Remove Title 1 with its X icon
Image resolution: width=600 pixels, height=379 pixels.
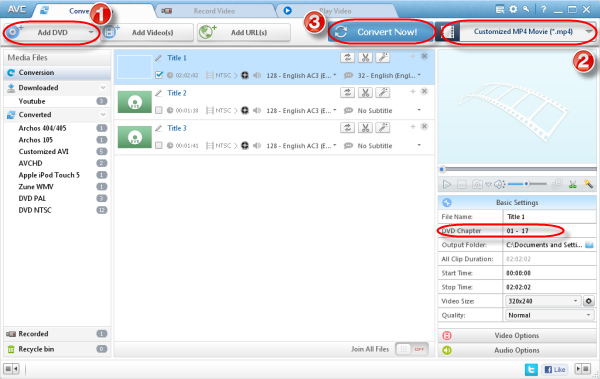click(x=424, y=56)
